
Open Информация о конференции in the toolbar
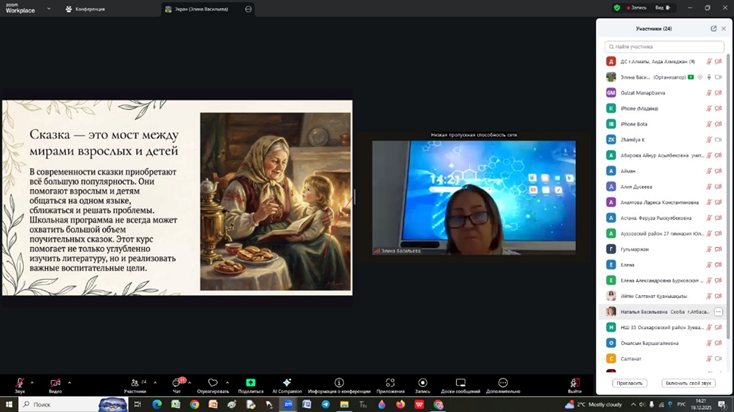point(339,384)
